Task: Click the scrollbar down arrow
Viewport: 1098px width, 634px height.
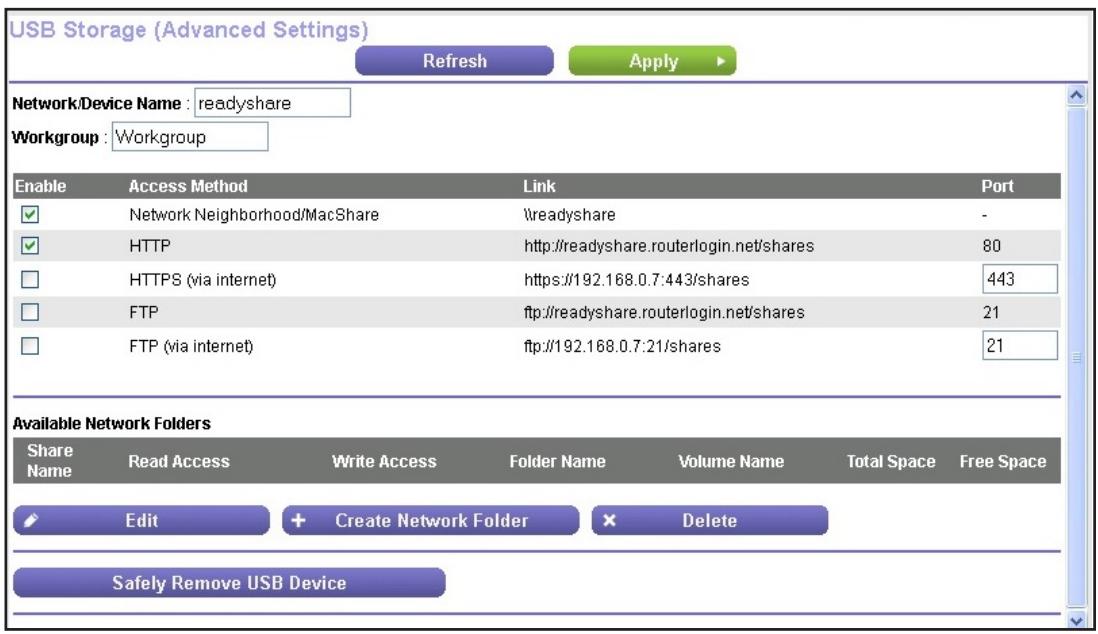Action: click(1076, 620)
